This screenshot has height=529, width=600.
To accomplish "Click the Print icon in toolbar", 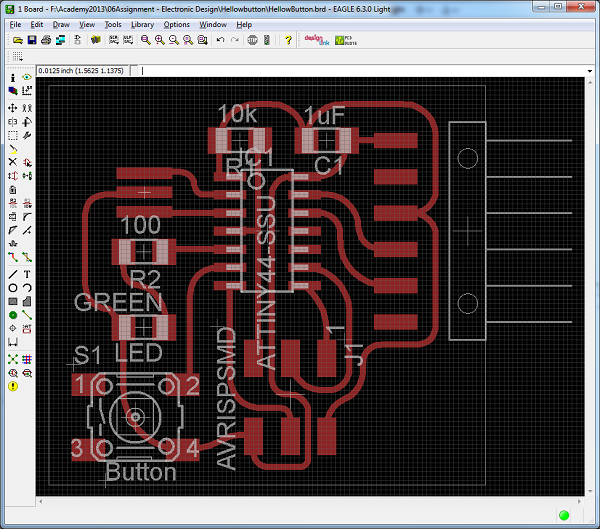I will [x=46, y=40].
